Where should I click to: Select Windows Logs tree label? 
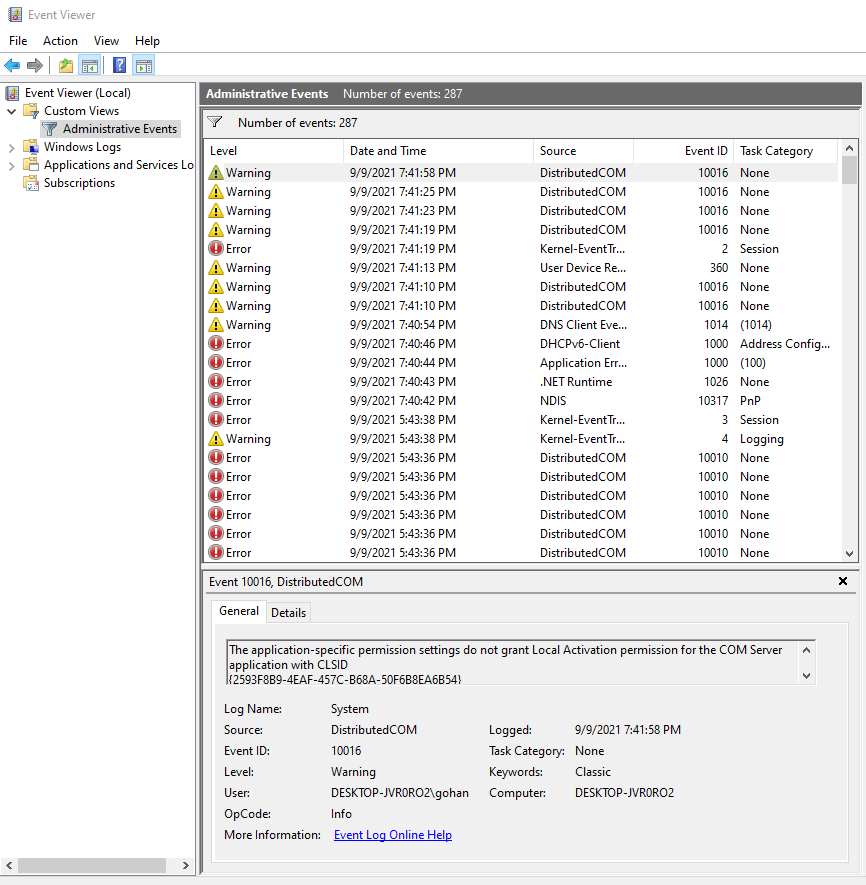(82, 147)
